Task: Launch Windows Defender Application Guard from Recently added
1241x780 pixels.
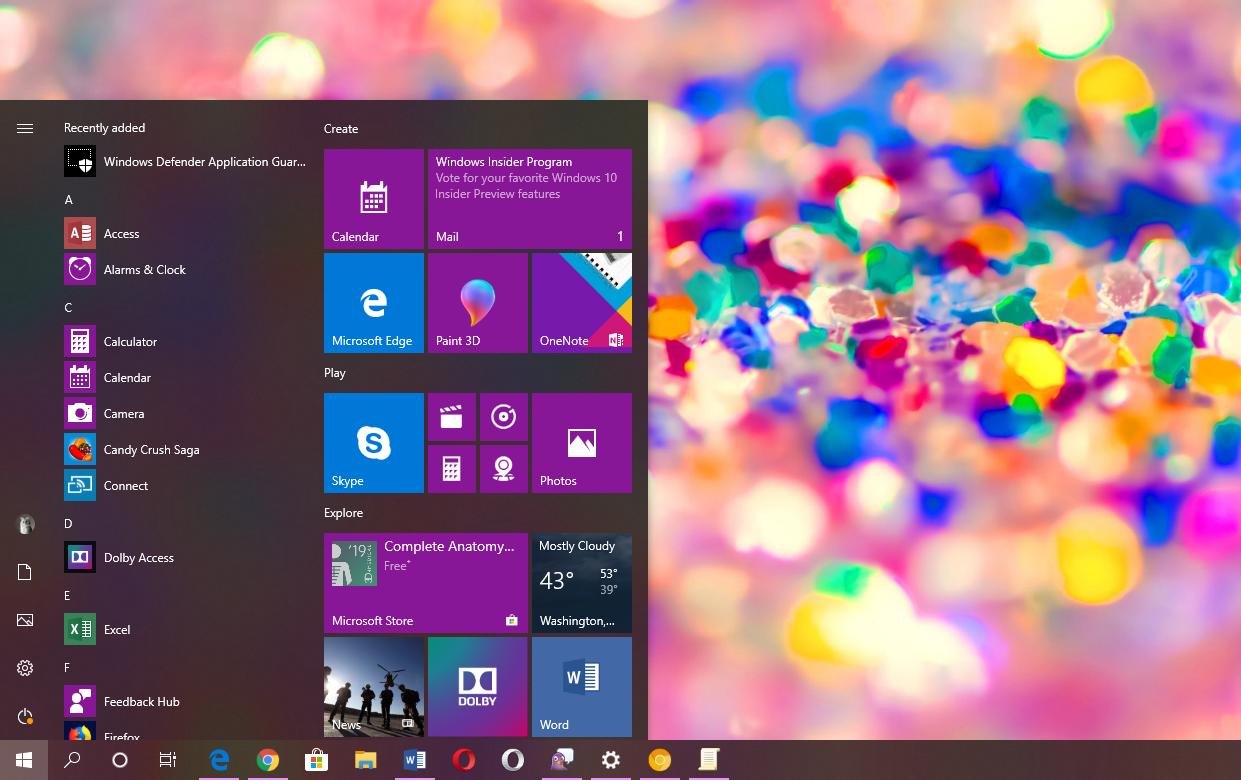Action: pos(186,162)
